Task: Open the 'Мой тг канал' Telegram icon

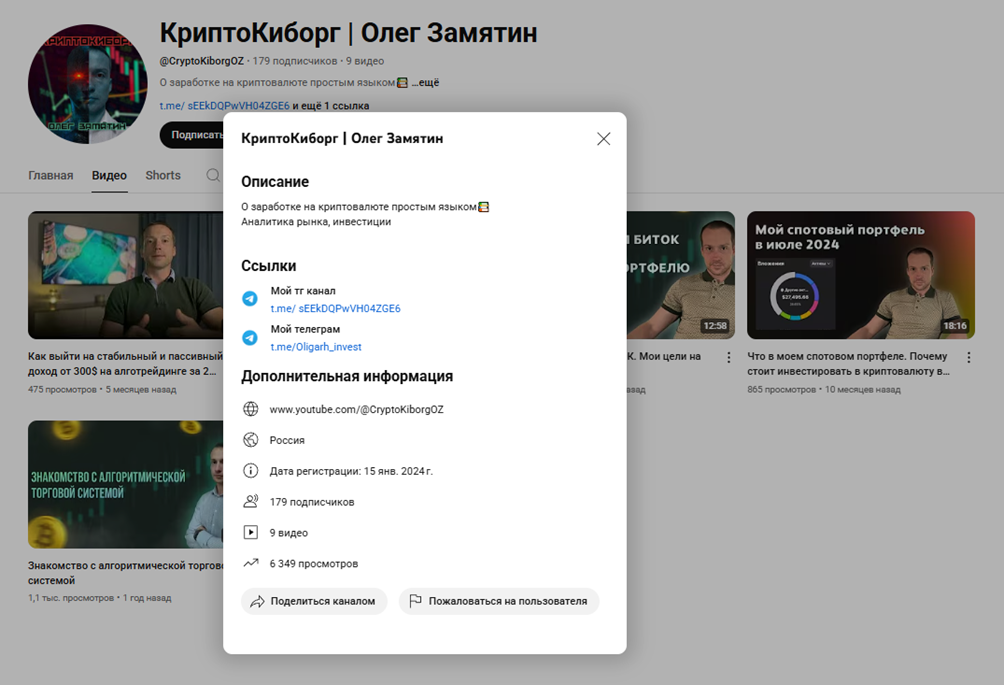Action: click(x=250, y=299)
